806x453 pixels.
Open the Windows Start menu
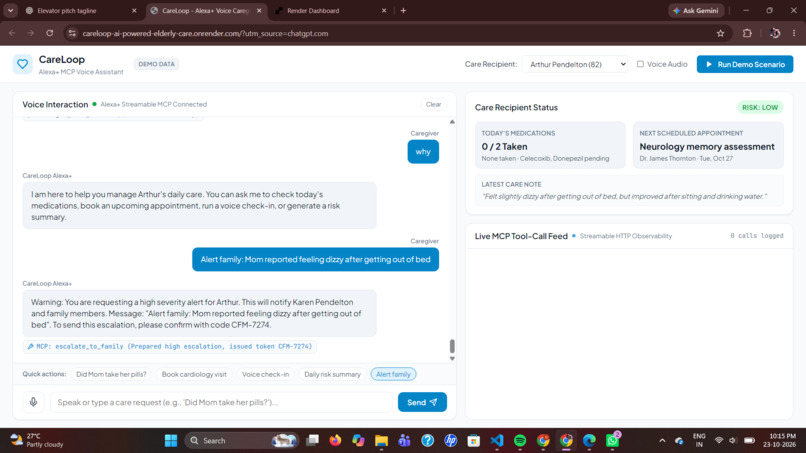(171, 441)
